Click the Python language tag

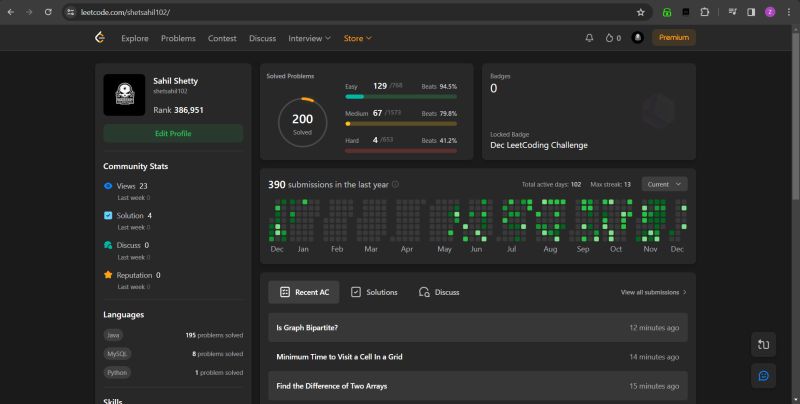(x=117, y=372)
